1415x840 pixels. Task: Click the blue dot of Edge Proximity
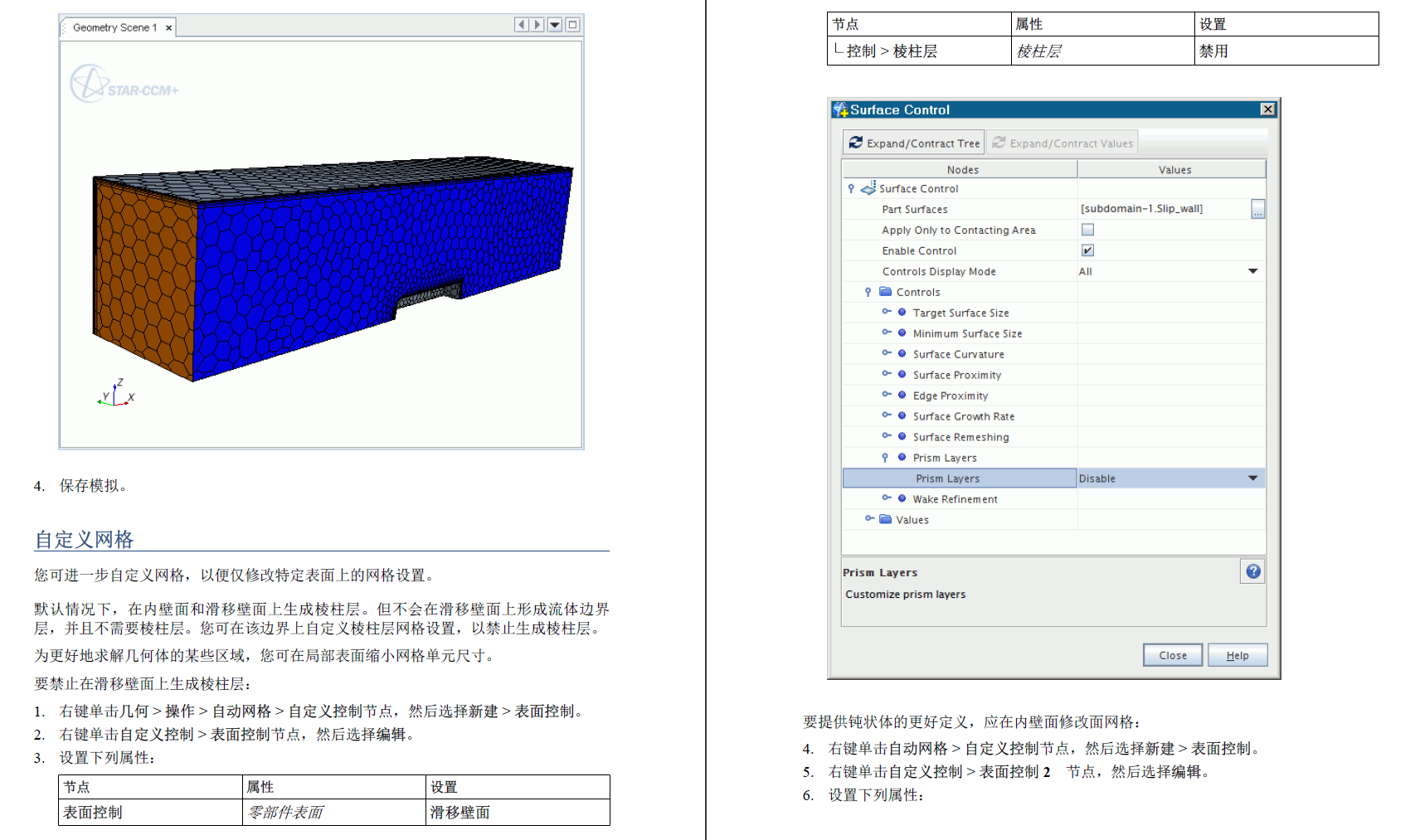click(902, 396)
